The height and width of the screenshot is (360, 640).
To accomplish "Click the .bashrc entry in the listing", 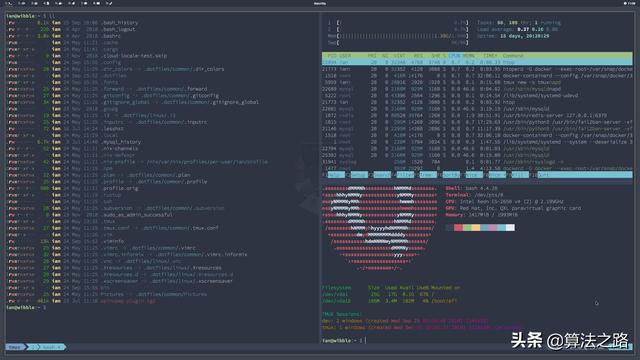I will (x=111, y=36).
